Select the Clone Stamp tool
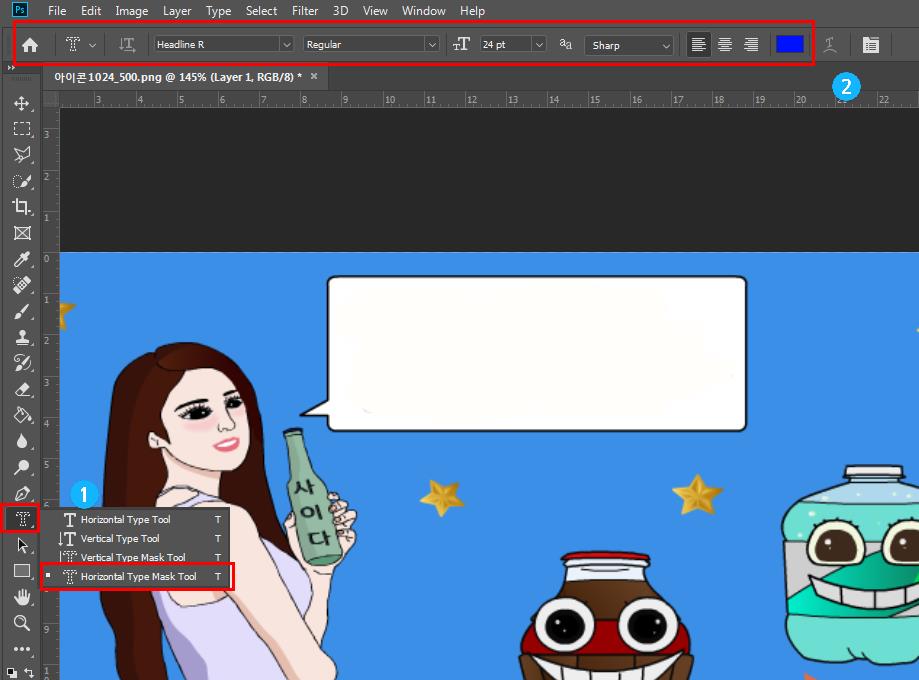Image resolution: width=919 pixels, height=680 pixels. 21,338
